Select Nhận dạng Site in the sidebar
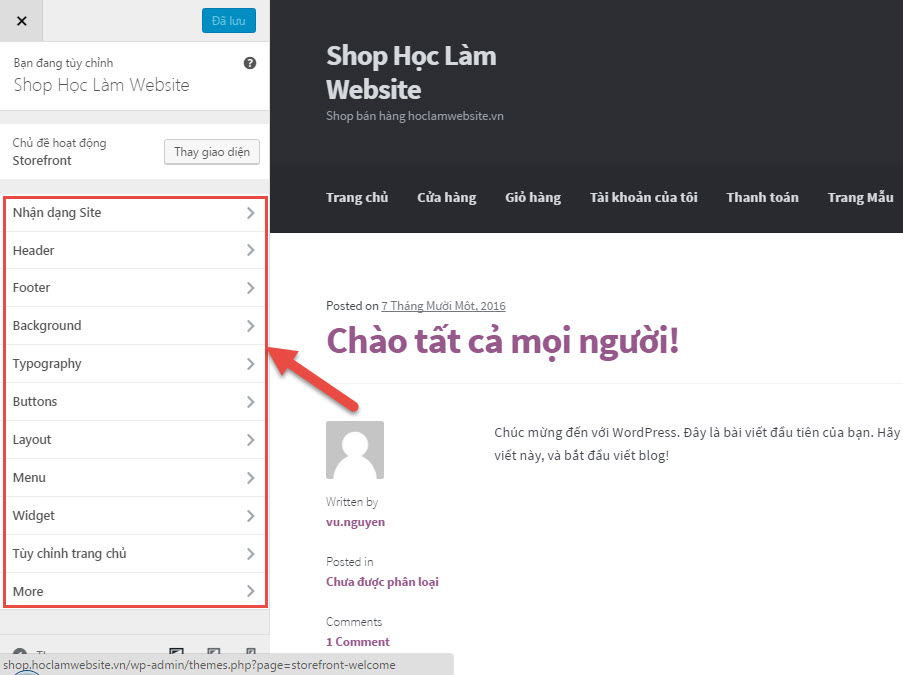Screen dimensions: 903x675 pyautogui.click(x=135, y=212)
